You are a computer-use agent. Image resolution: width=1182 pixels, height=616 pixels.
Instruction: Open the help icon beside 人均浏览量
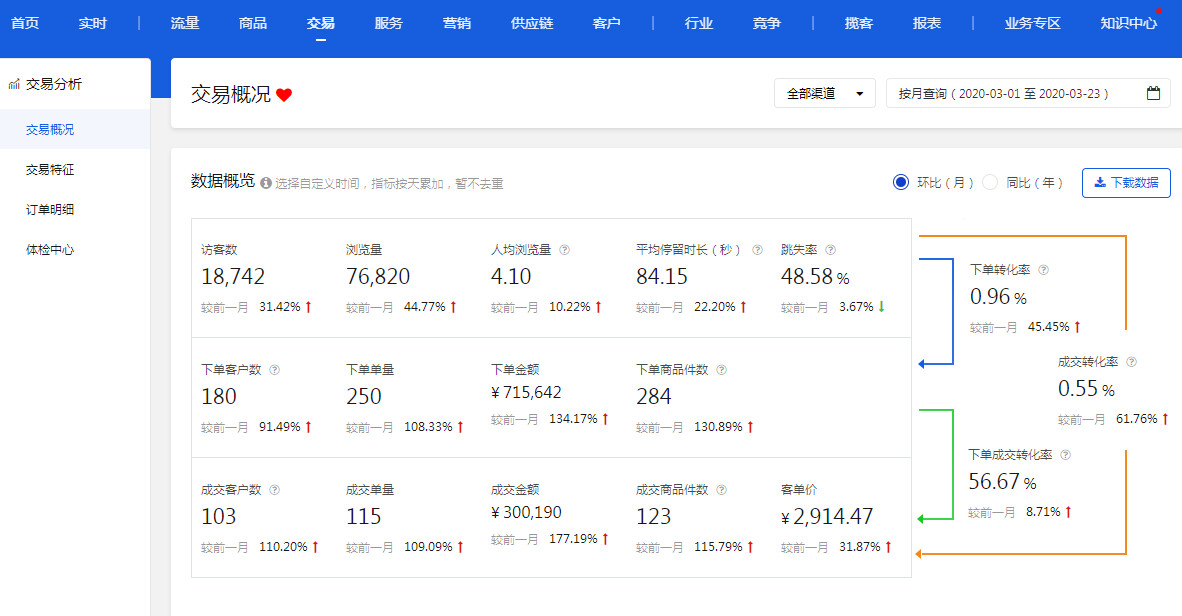(x=564, y=247)
